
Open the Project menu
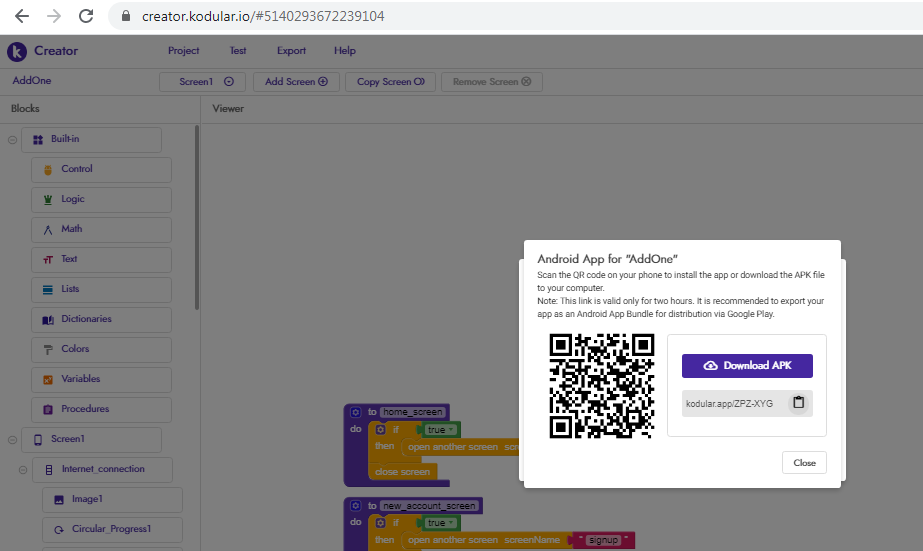click(184, 51)
